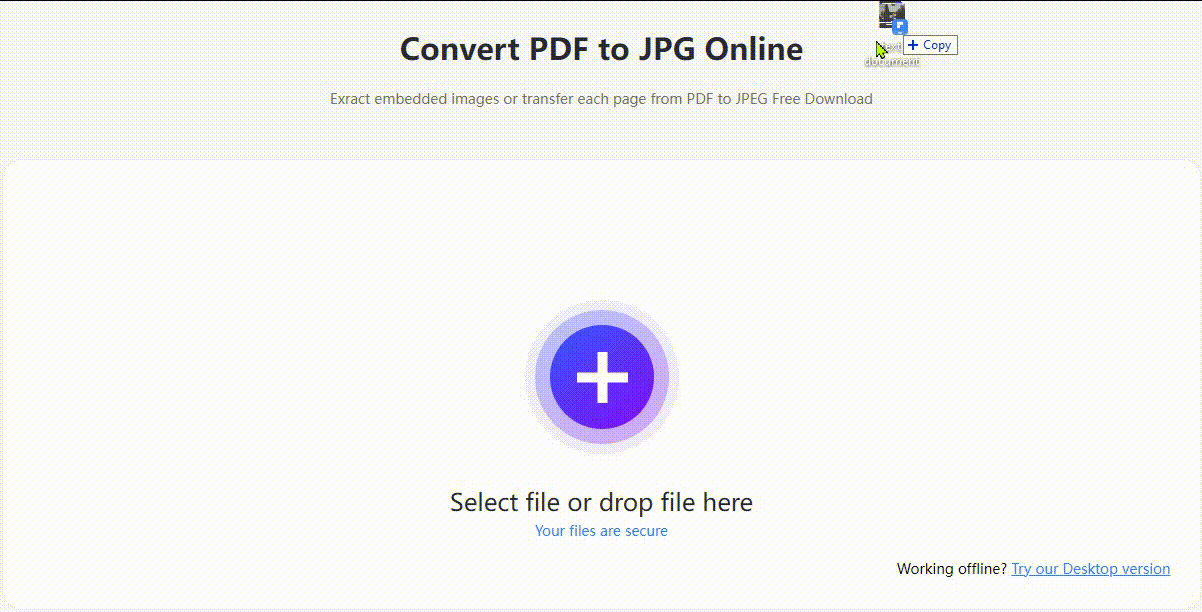The image size is (1202, 612).
Task: Activate the add-document icon in the drop zone
Action: [x=600, y=377]
